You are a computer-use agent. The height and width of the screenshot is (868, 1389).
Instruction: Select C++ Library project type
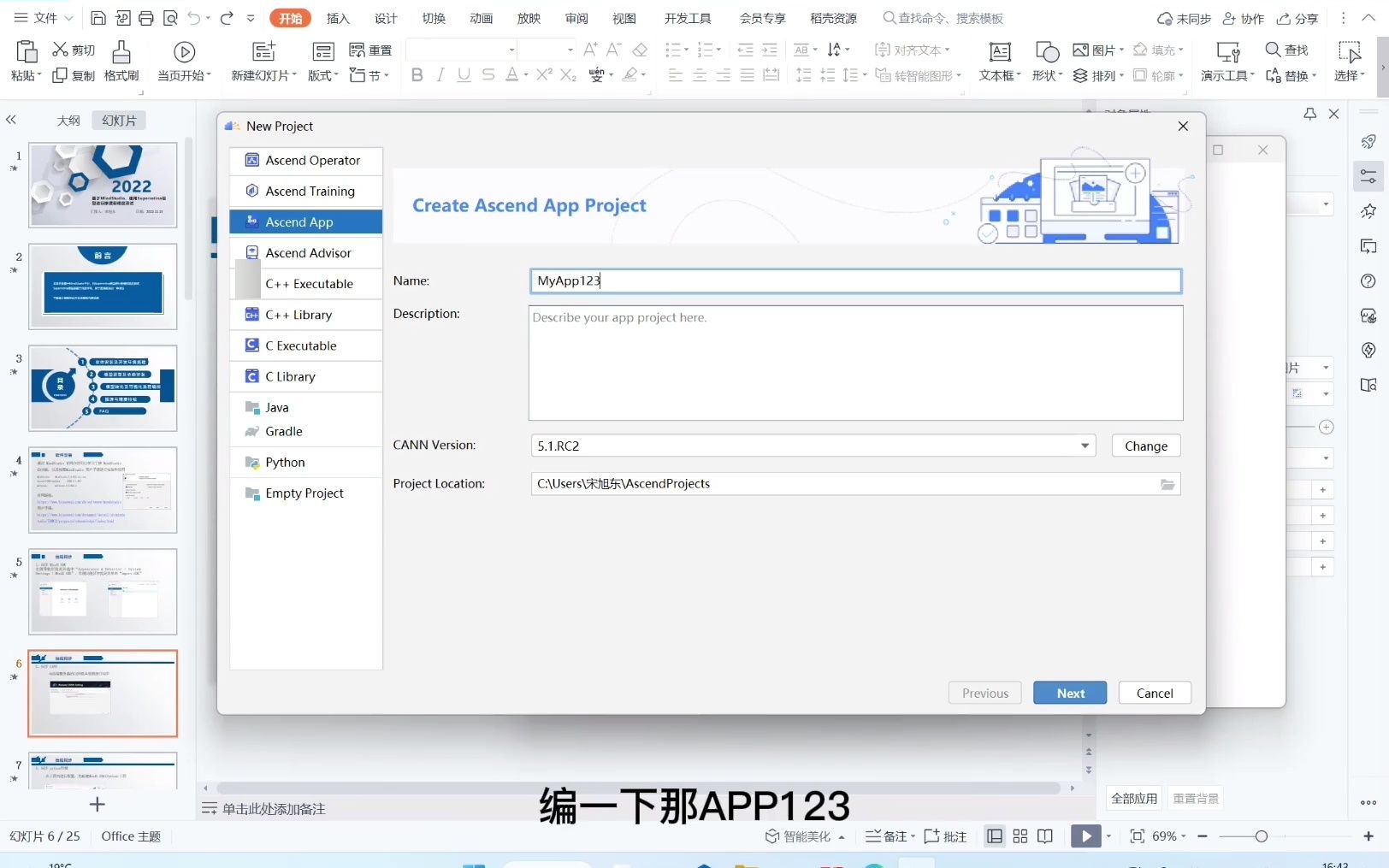(305, 315)
